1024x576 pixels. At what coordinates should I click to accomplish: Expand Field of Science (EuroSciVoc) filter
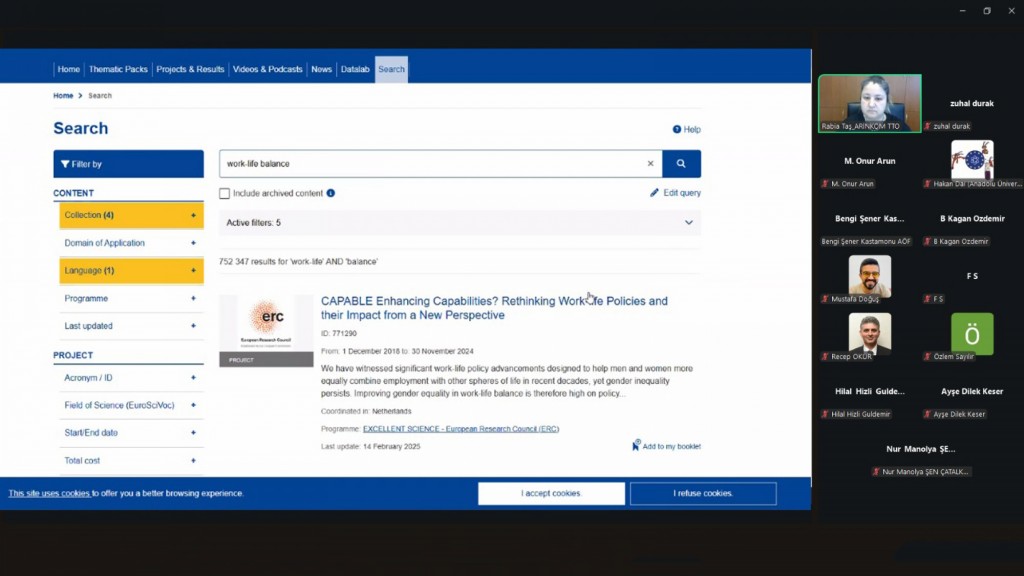coord(131,405)
